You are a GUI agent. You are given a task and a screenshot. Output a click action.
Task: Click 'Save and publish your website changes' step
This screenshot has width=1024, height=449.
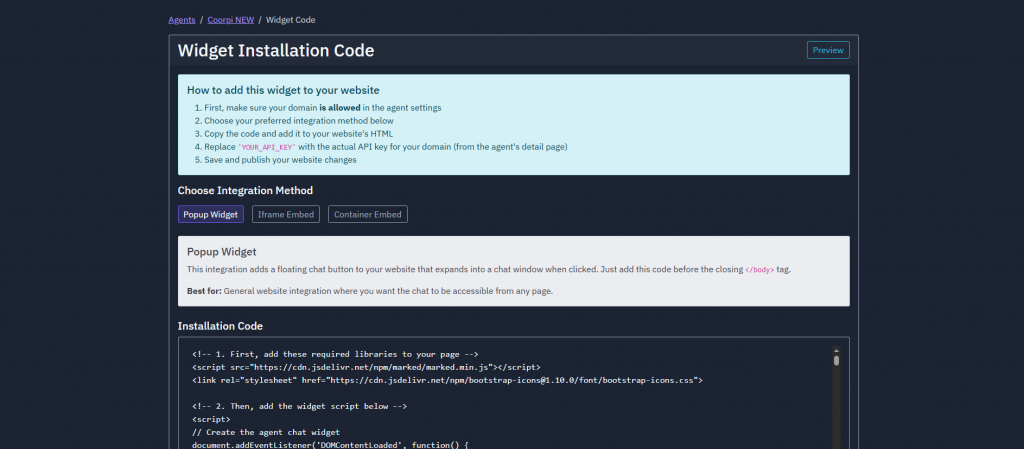tap(280, 160)
